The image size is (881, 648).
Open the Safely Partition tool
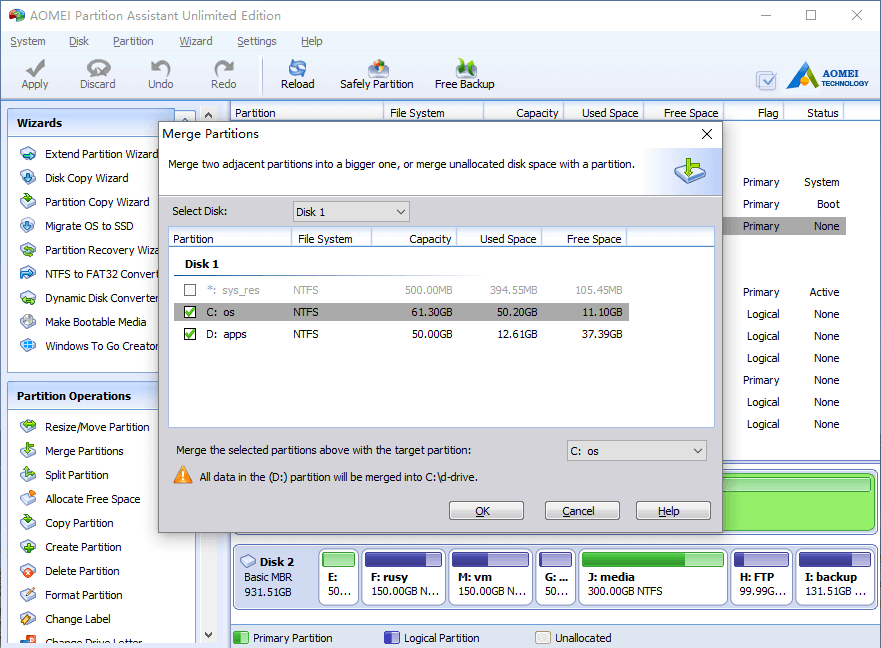point(376,74)
